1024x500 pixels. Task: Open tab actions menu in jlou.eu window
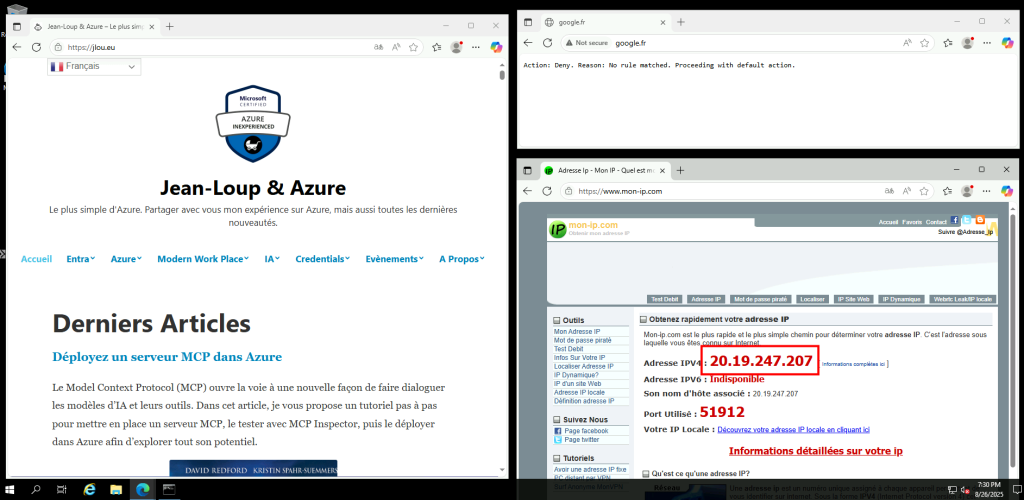point(17,27)
